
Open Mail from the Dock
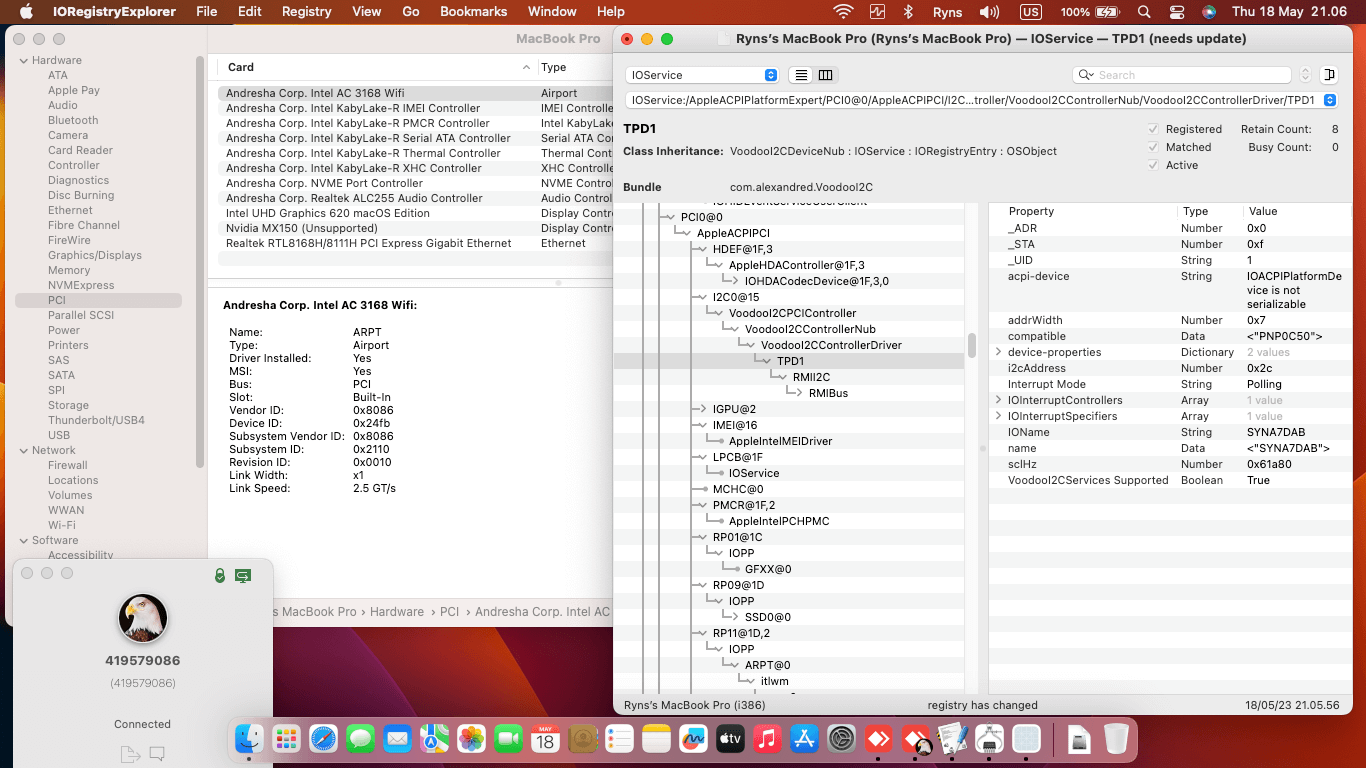tap(397, 739)
